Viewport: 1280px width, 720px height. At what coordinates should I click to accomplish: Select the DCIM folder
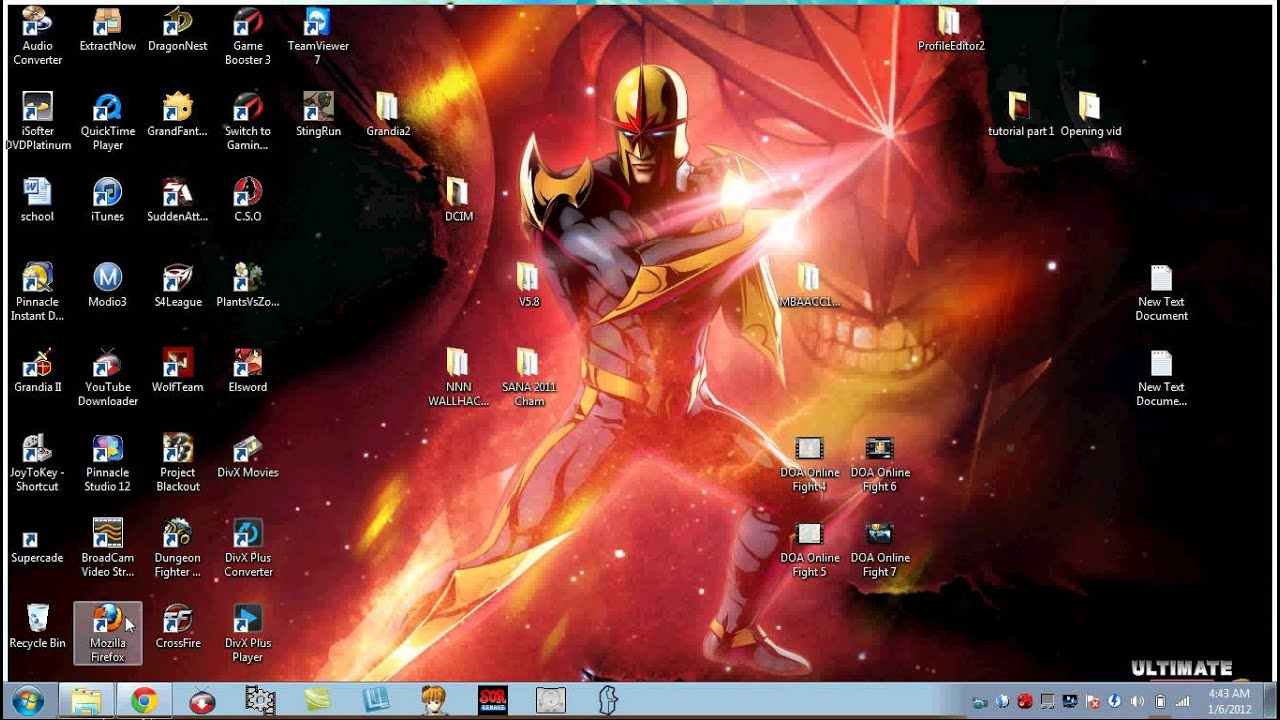pos(458,199)
